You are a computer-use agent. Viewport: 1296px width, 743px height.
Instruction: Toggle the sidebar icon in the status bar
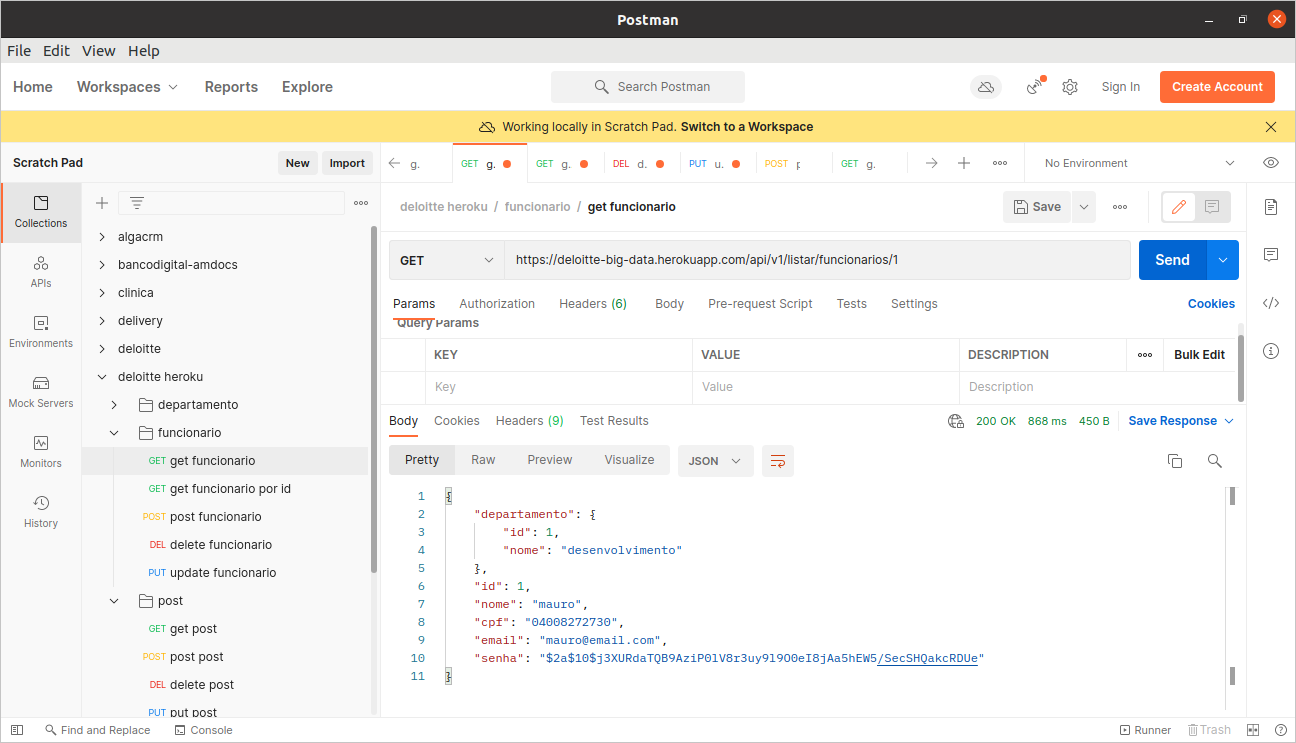(17, 730)
